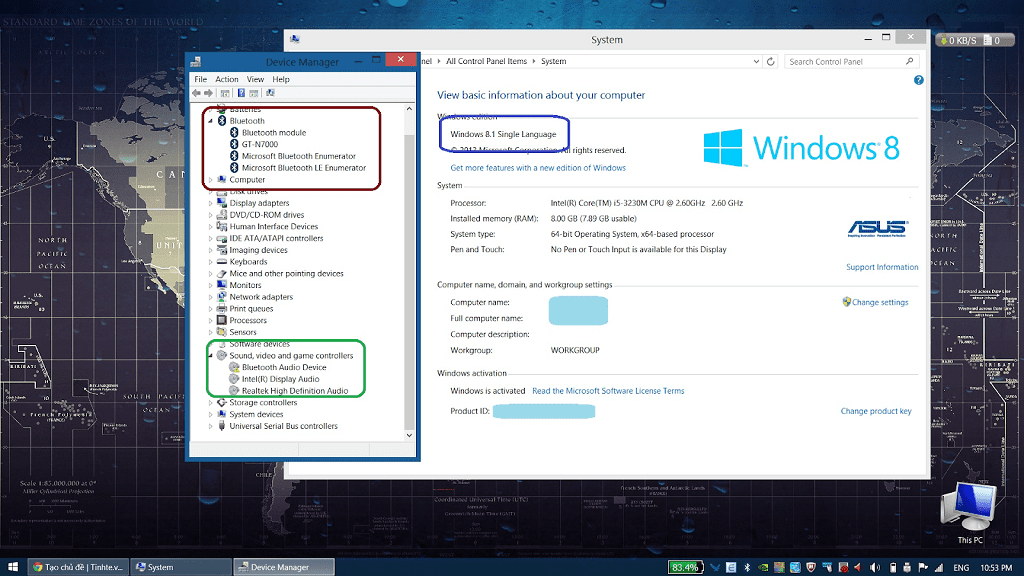Viewport: 1024px width, 576px height.
Task: Expand the Computer category
Action: (x=211, y=180)
